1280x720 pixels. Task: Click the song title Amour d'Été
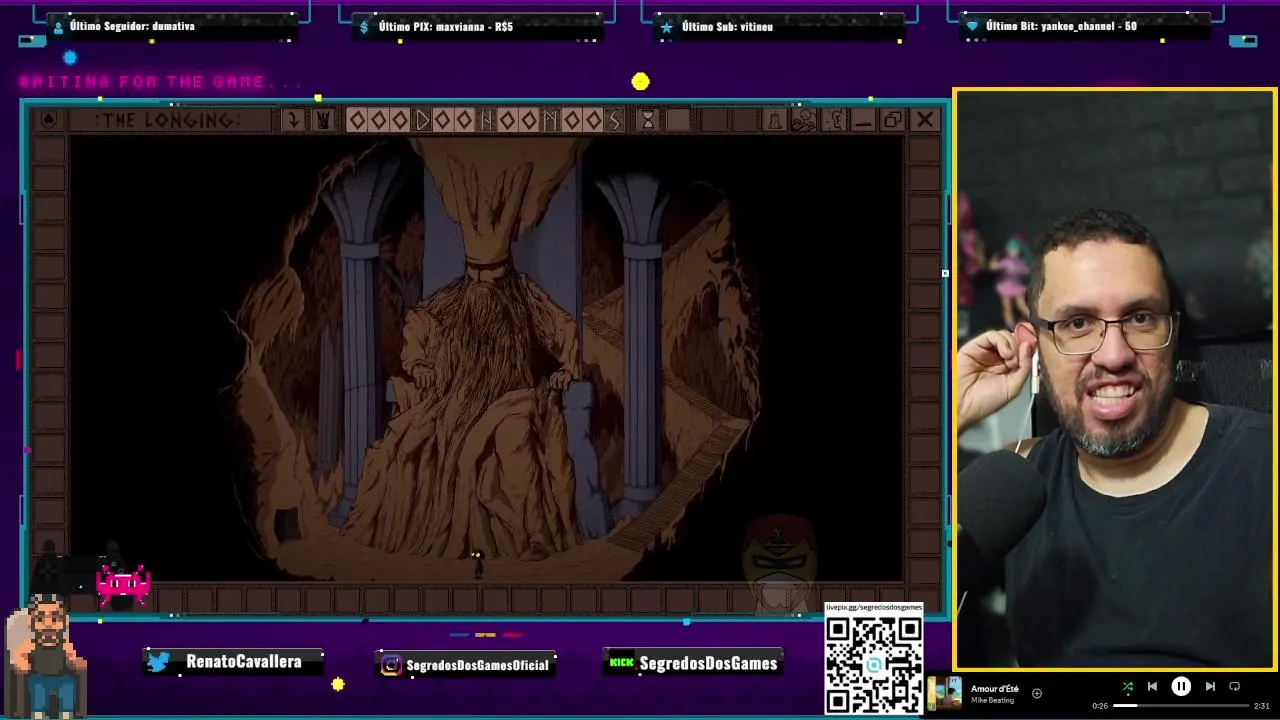point(994,688)
